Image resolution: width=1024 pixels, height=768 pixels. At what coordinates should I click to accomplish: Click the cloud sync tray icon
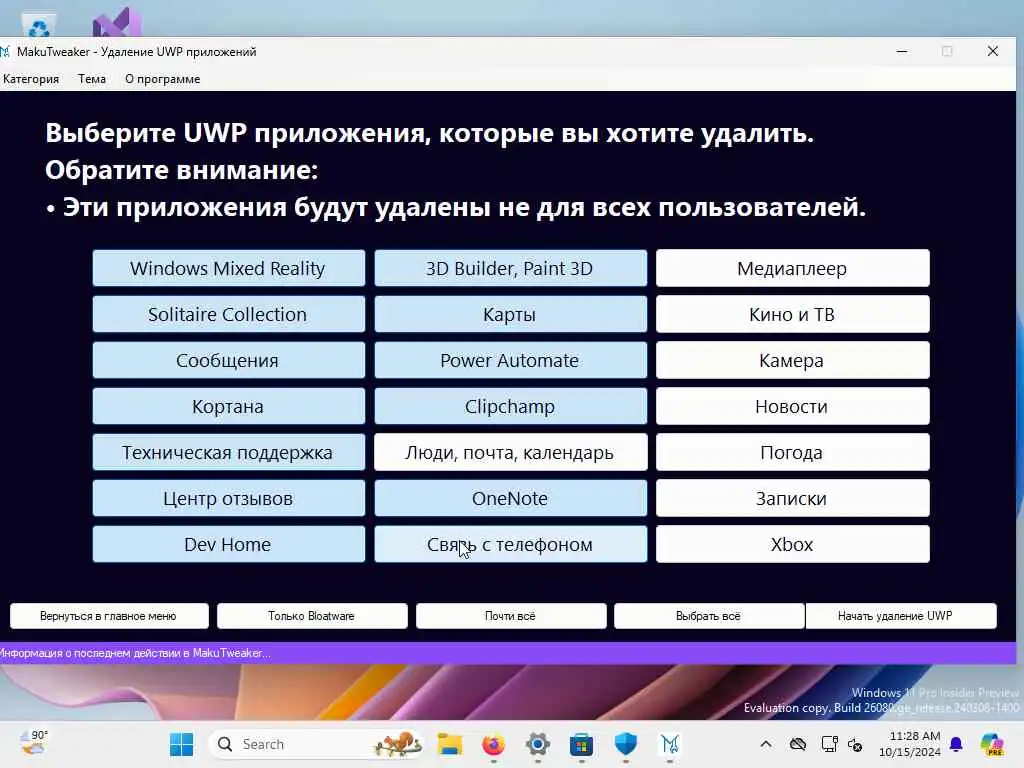[x=798, y=744]
